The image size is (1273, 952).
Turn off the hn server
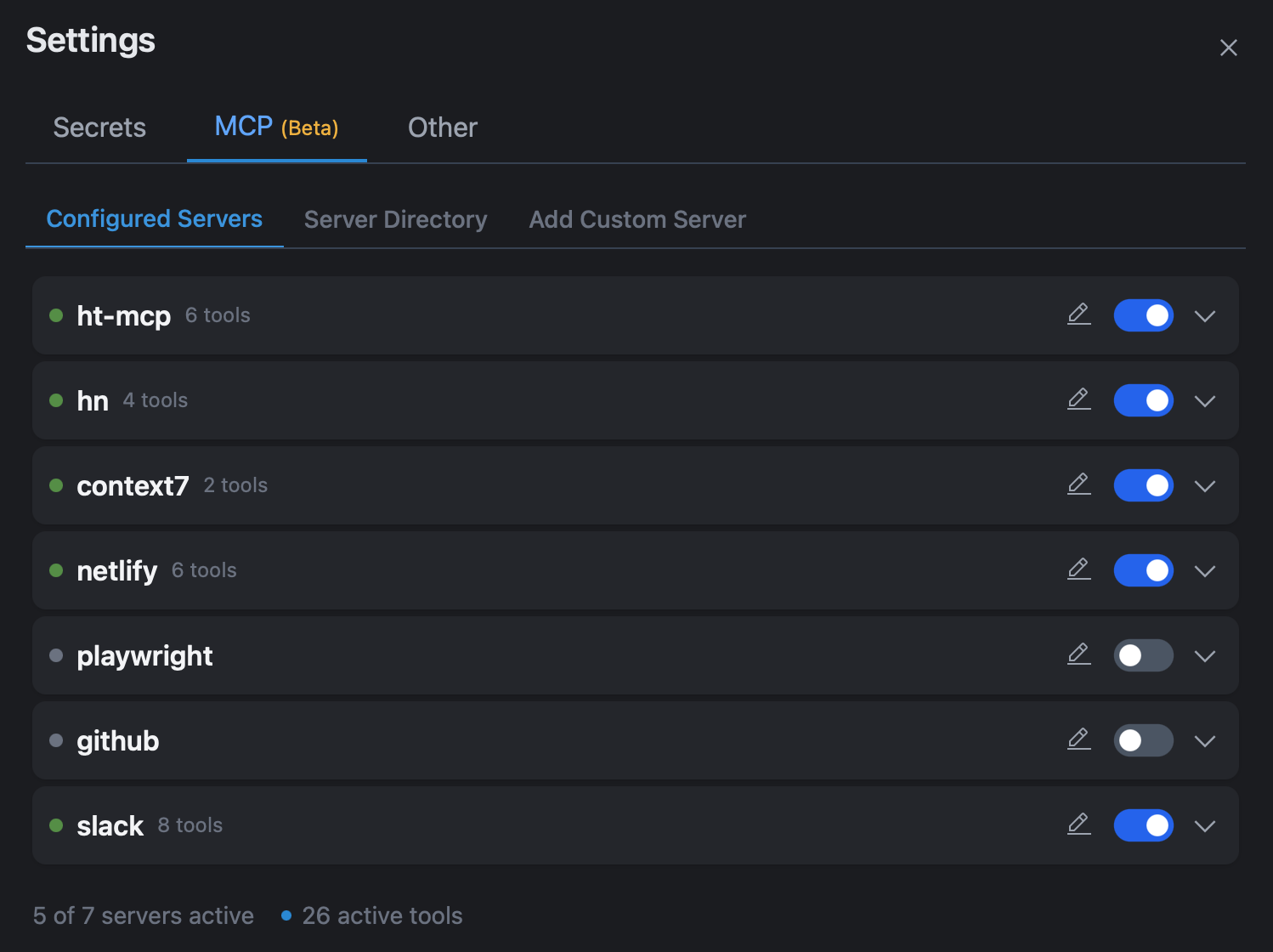pos(1144,400)
